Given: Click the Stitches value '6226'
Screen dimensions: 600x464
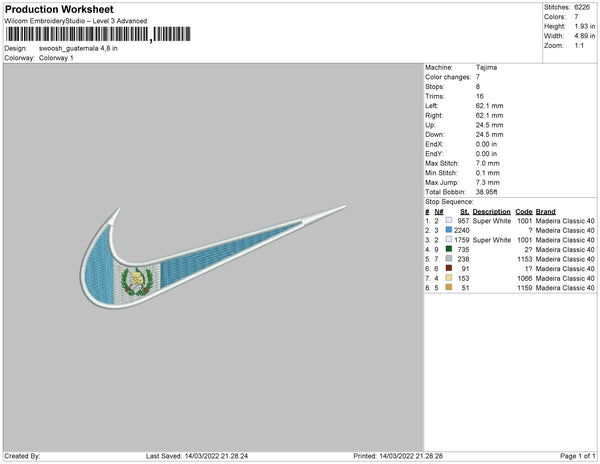Looking at the screenshot, I should 582,7.
